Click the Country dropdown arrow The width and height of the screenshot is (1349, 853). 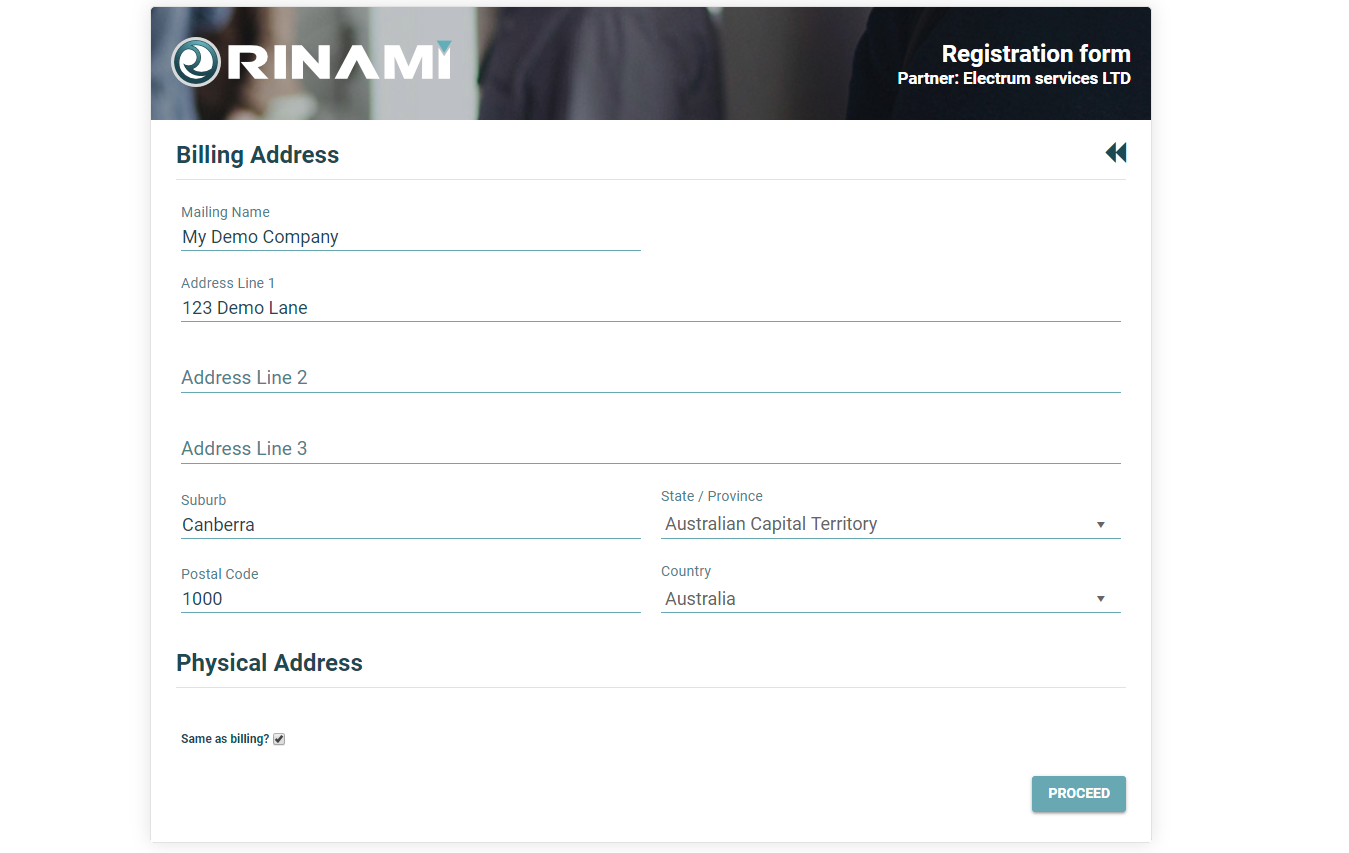click(1100, 599)
